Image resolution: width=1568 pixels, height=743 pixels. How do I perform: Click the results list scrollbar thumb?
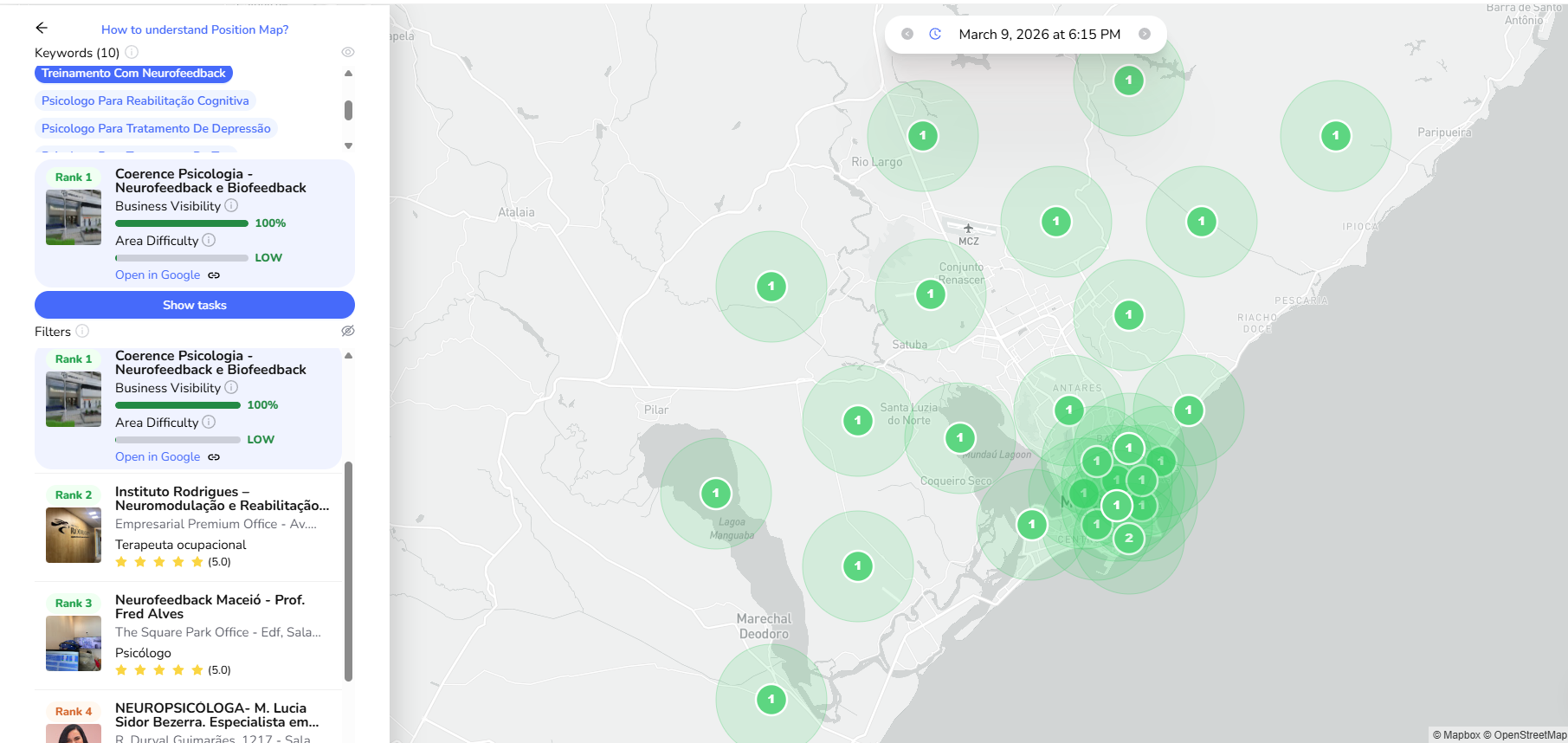(348, 572)
